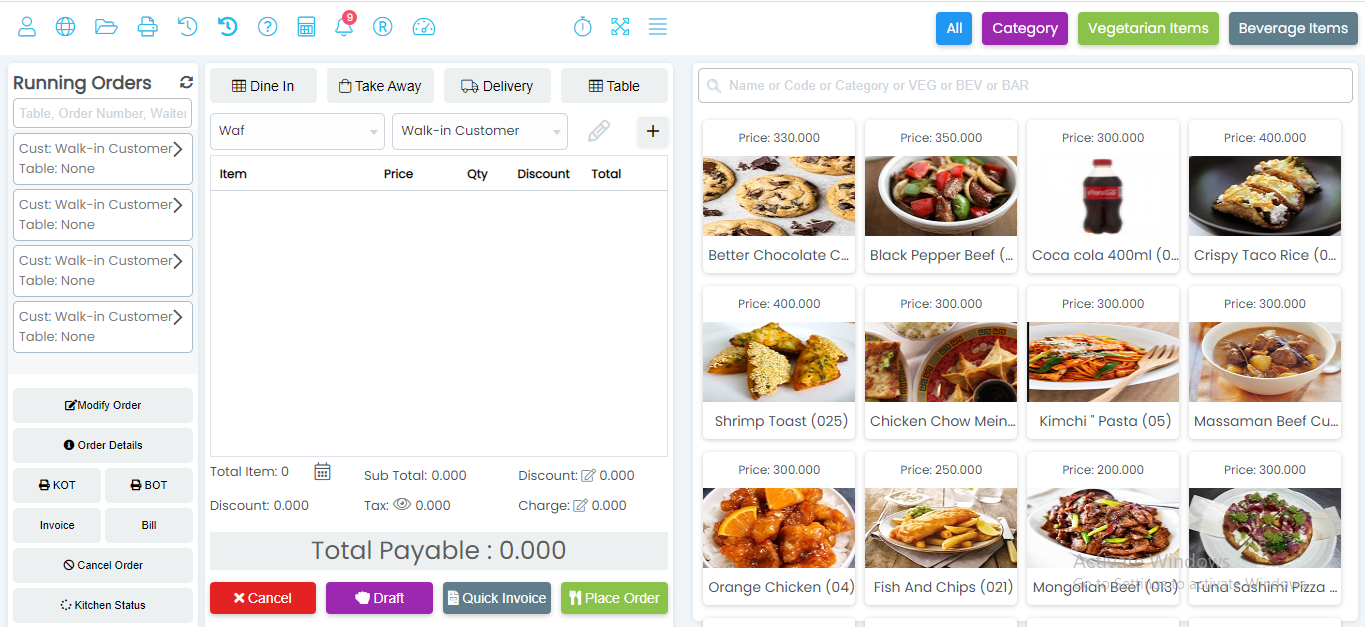The image size is (1365, 627).
Task: Click the item search field
Action: click(1025, 86)
